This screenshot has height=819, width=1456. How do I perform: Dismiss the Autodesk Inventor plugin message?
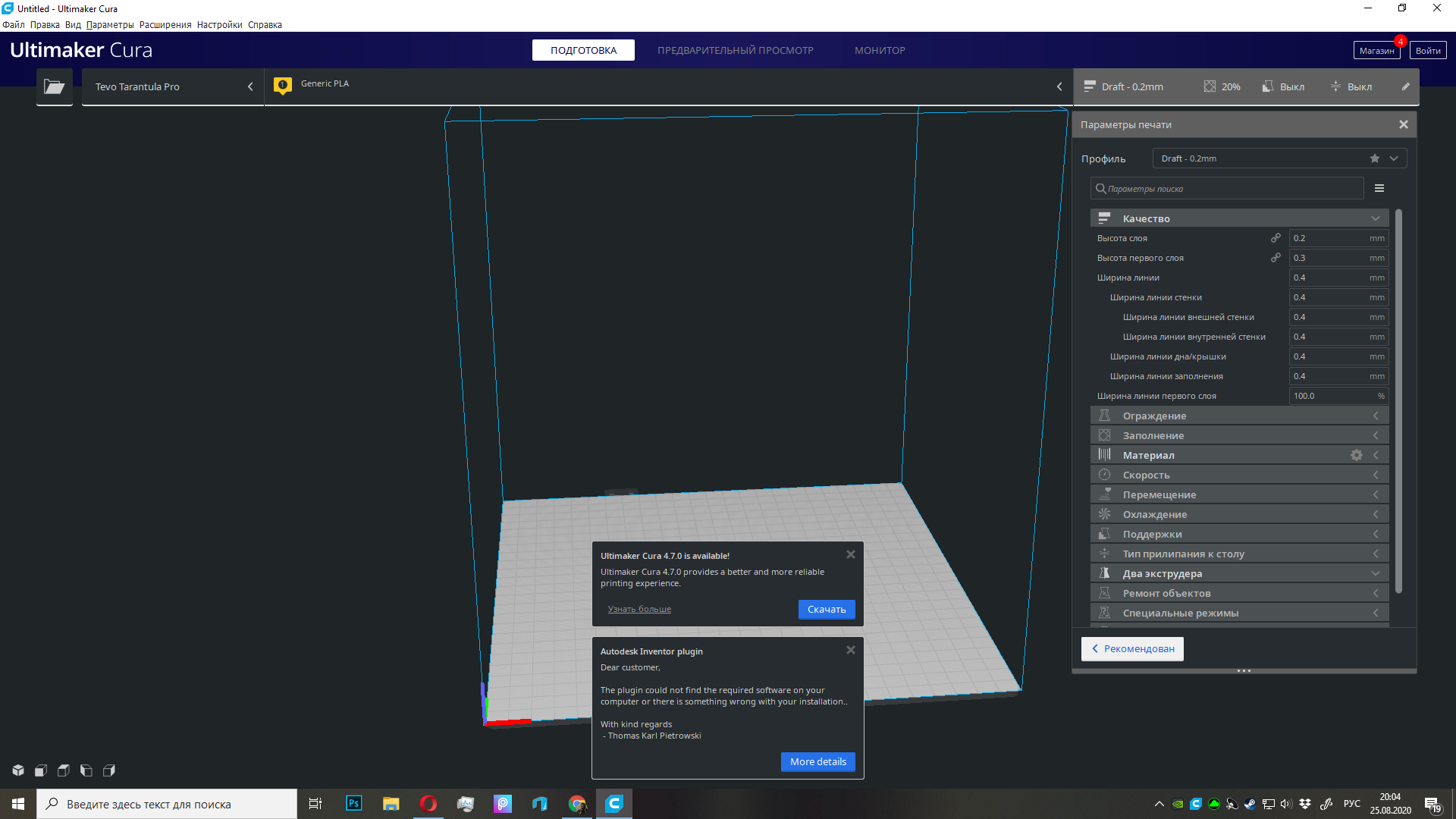[x=851, y=650]
